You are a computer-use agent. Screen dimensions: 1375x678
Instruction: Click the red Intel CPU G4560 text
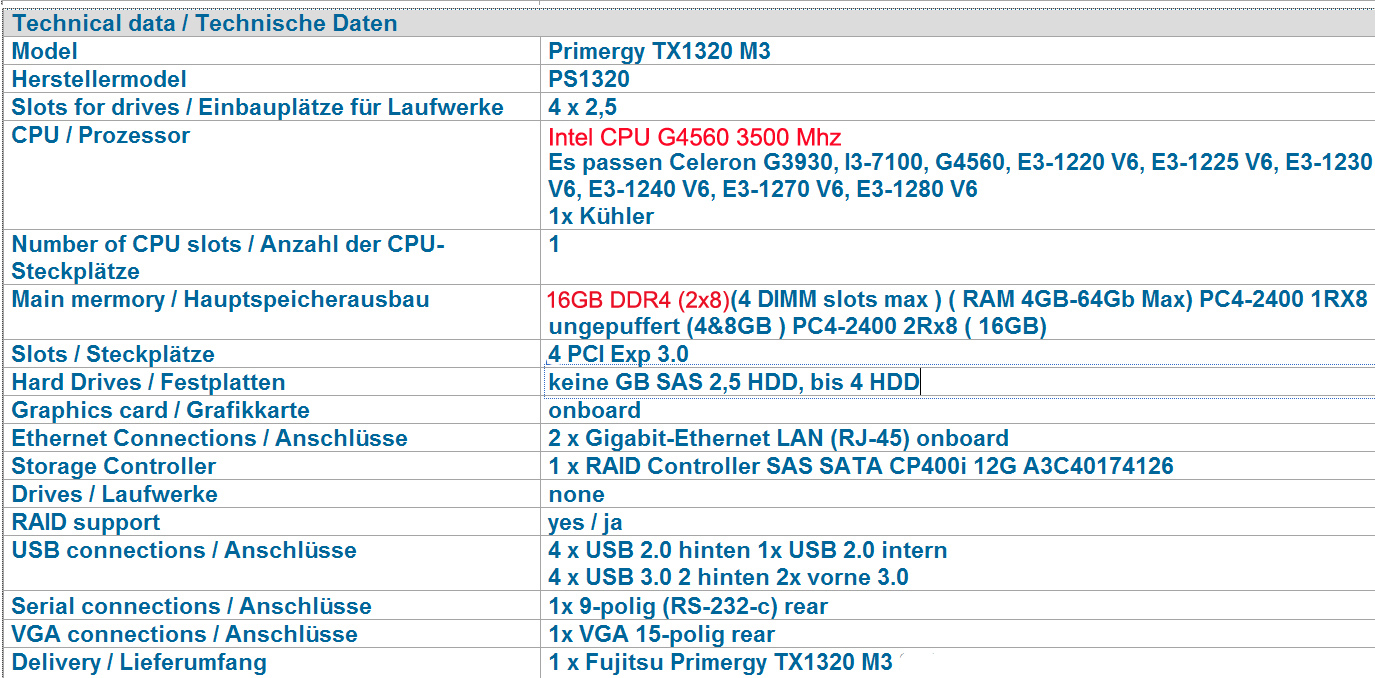[x=694, y=137]
